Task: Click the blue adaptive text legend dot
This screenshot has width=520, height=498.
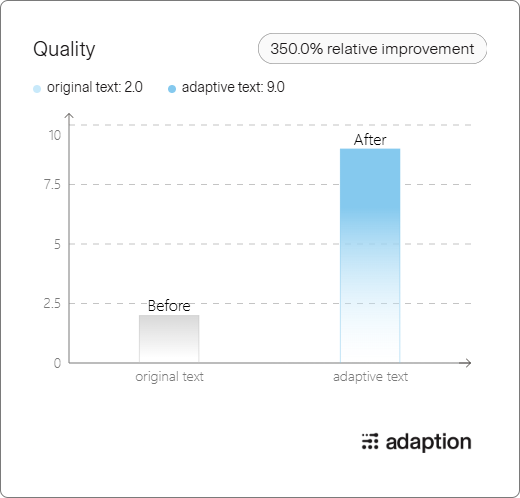Action: [x=172, y=89]
